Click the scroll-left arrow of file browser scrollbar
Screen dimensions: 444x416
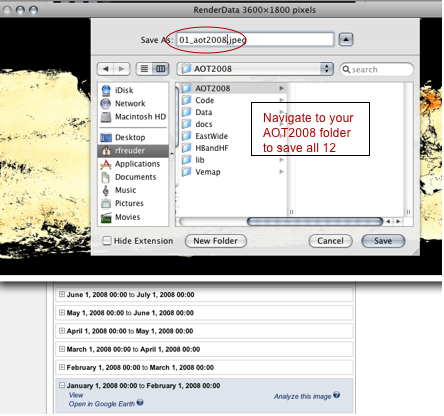[x=388, y=221]
